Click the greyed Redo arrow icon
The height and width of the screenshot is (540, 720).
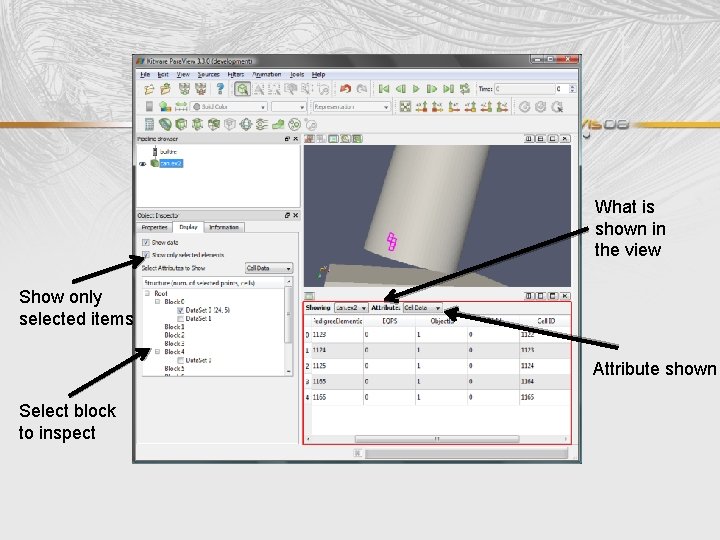[x=362, y=89]
